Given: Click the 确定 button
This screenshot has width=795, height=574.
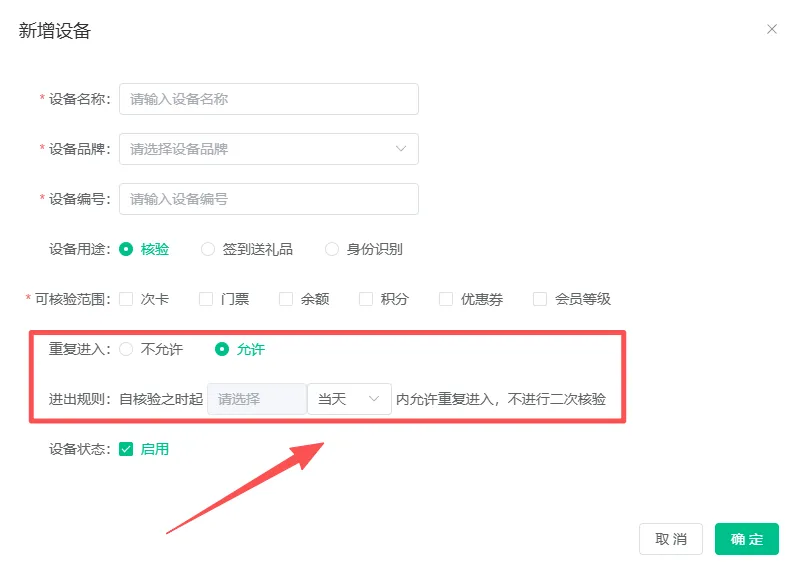Looking at the screenshot, I should pyautogui.click(x=746, y=539).
